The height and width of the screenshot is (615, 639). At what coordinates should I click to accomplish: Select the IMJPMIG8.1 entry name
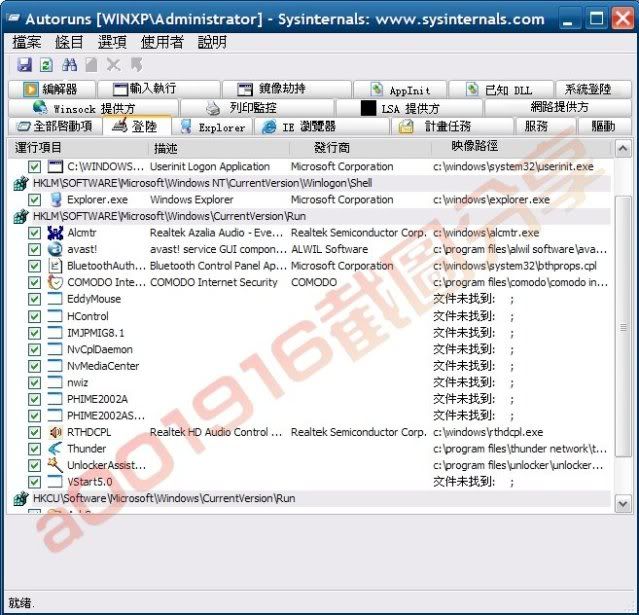[x=96, y=333]
